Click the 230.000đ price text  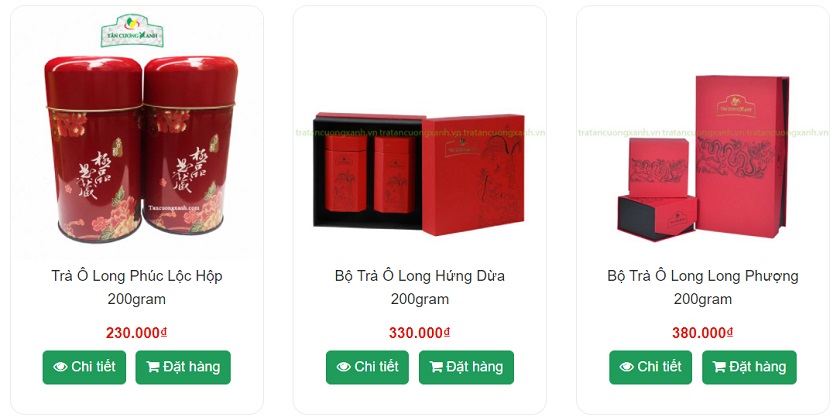coord(137,333)
